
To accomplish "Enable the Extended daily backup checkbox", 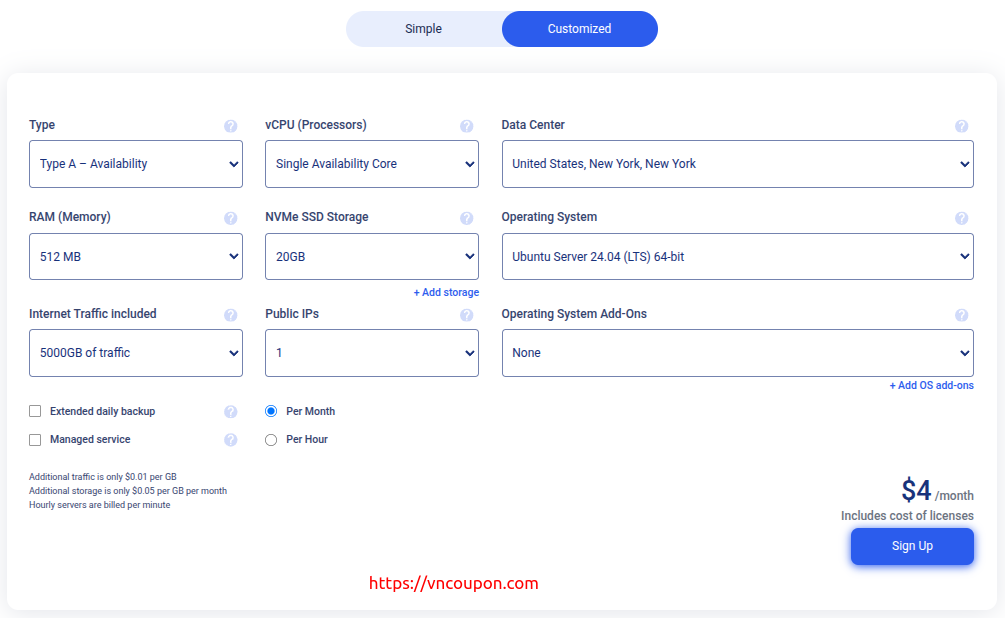I will coord(36,411).
